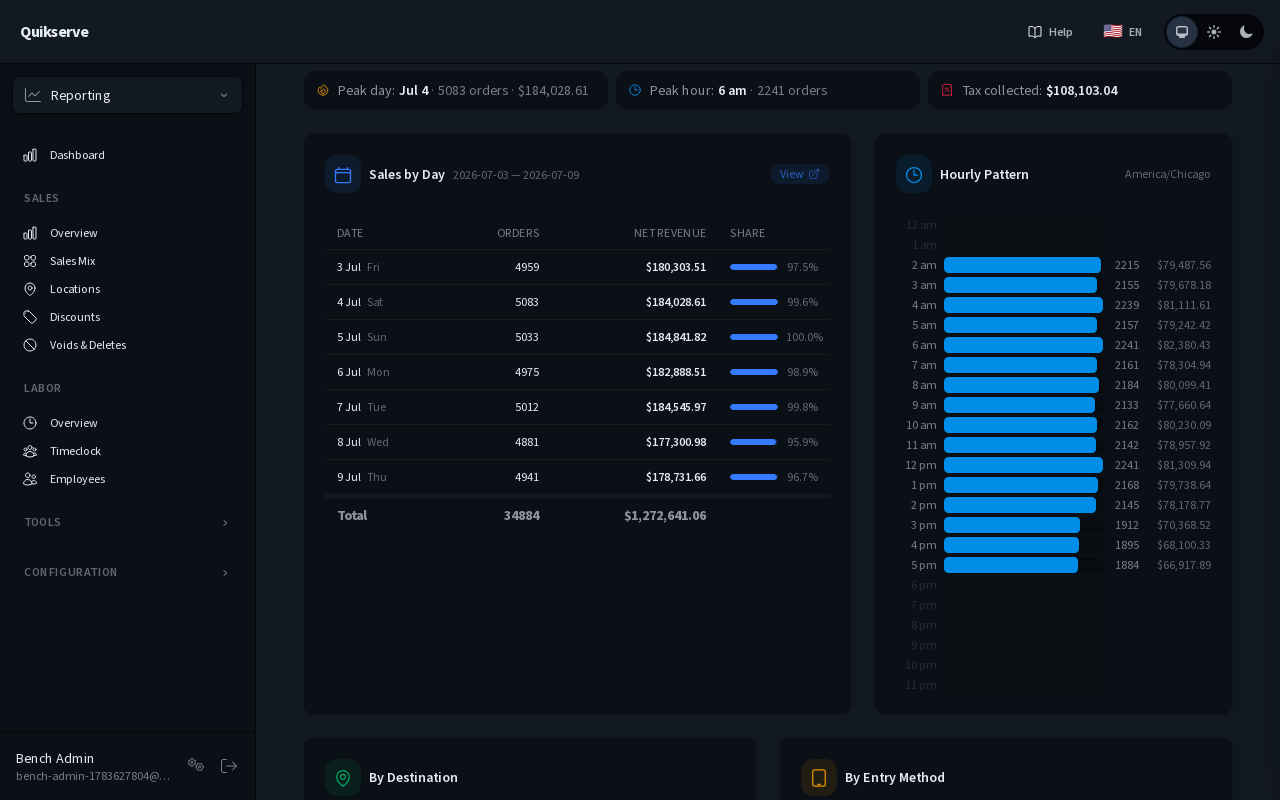Click the Quikserve logo
Viewport: 1280px width, 800px height.
54,32
